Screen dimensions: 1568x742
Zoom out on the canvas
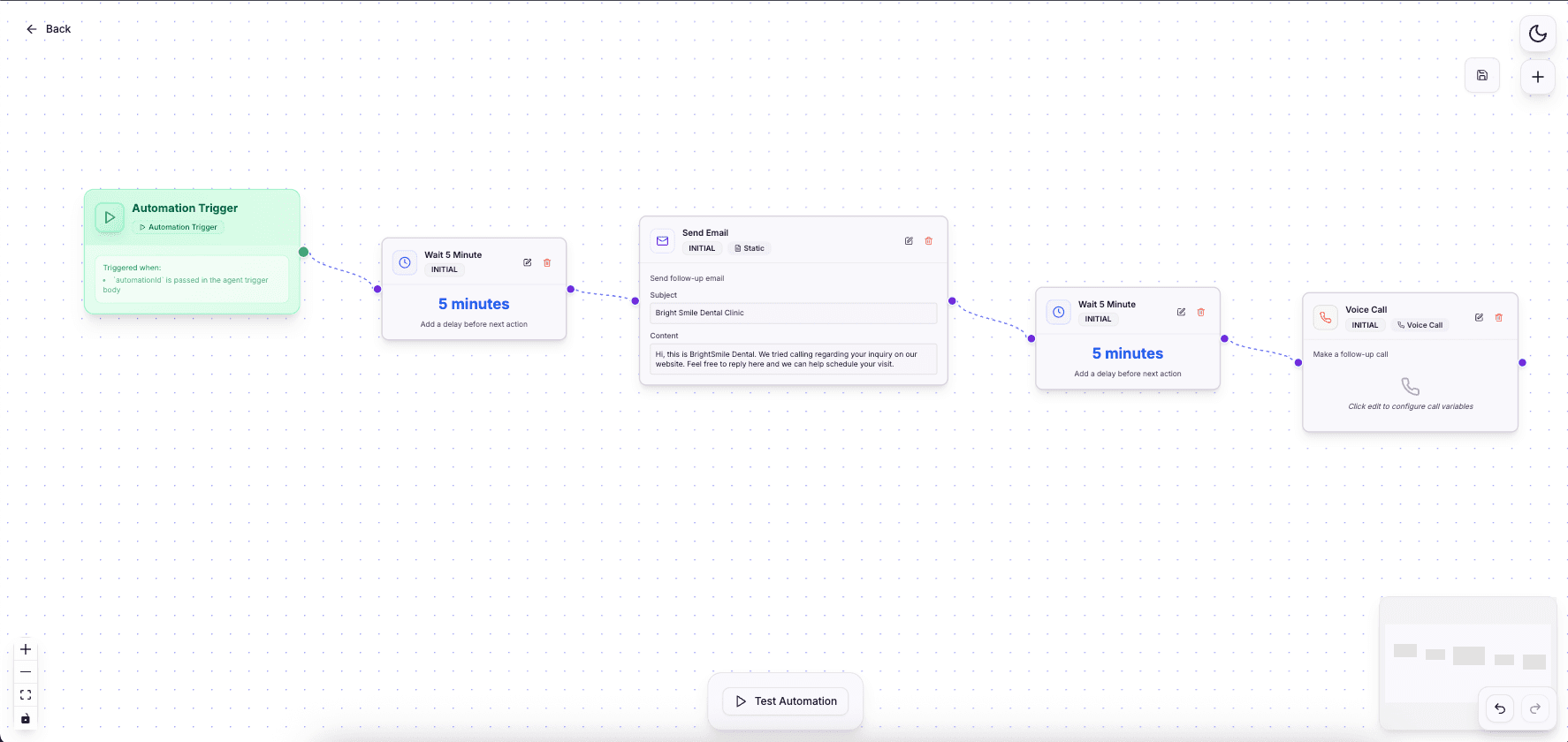pyautogui.click(x=26, y=672)
